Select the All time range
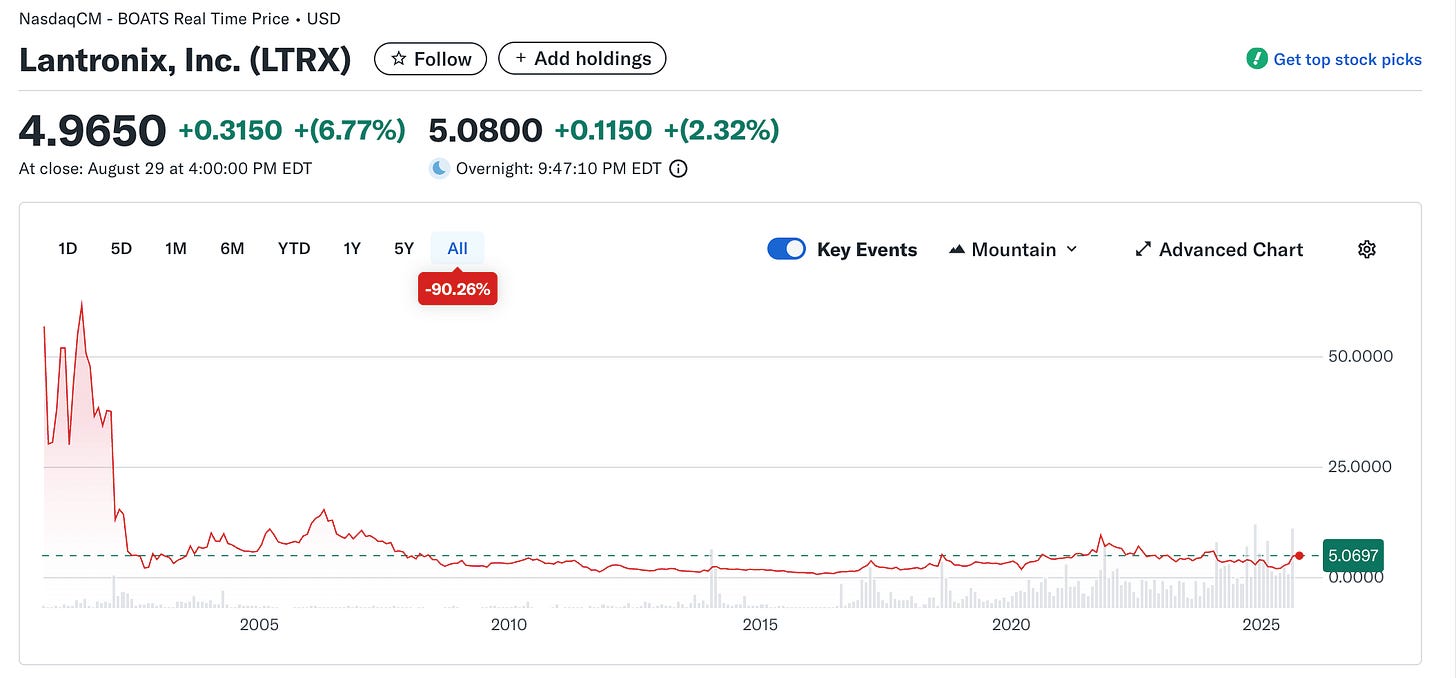The image size is (1456, 678). pos(457,249)
